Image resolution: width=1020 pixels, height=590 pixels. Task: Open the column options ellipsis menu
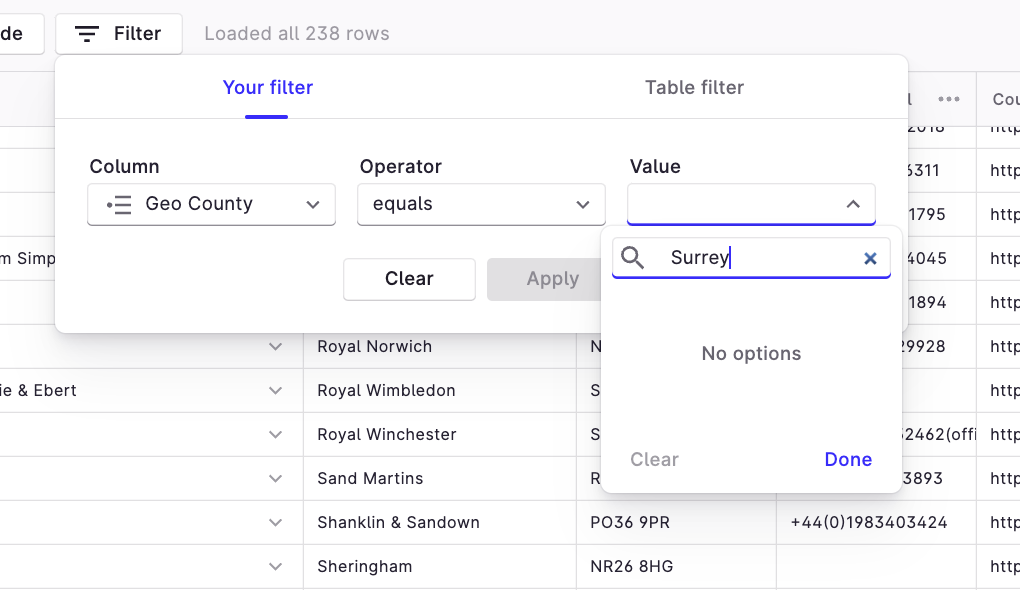pyautogui.click(x=949, y=99)
